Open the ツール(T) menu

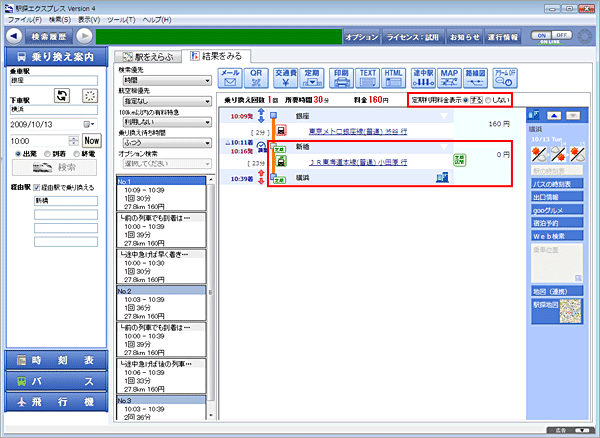122,19
